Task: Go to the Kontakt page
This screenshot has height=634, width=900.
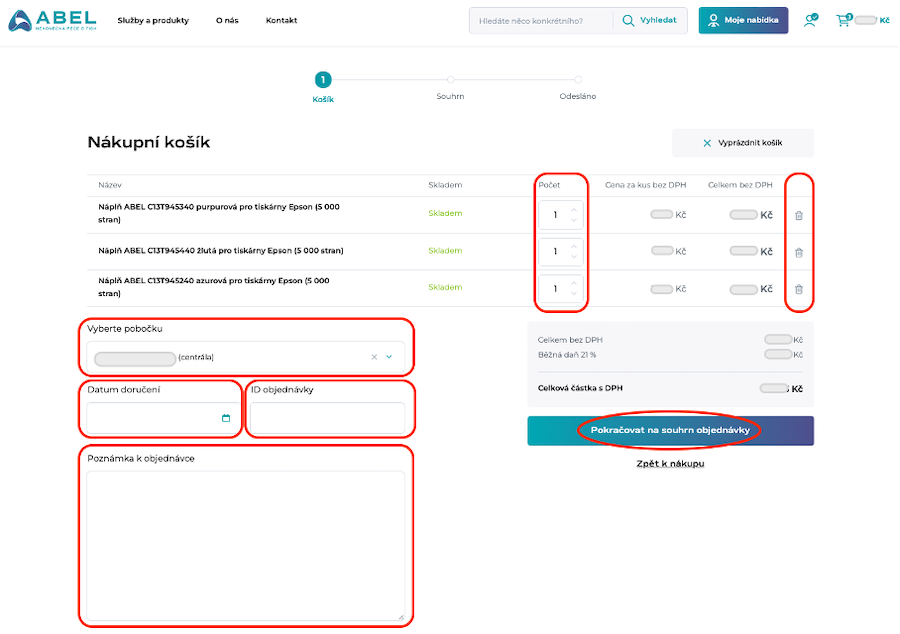Action: (281, 21)
